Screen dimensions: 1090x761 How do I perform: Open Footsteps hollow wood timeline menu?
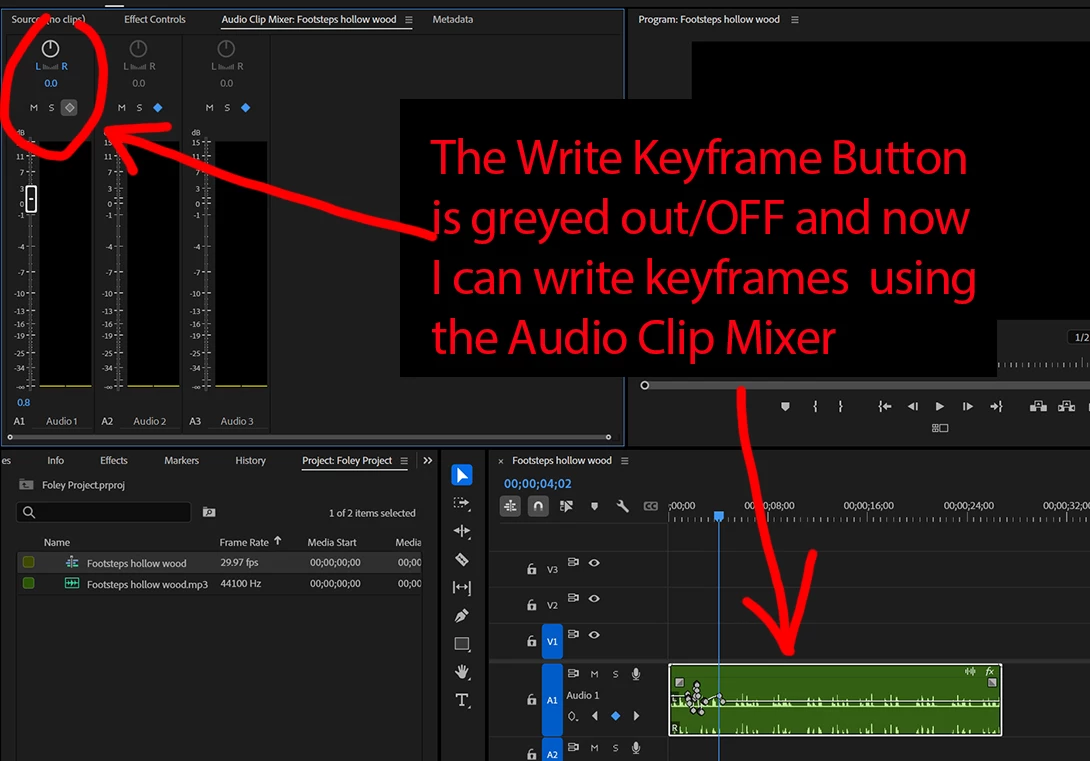[625, 461]
